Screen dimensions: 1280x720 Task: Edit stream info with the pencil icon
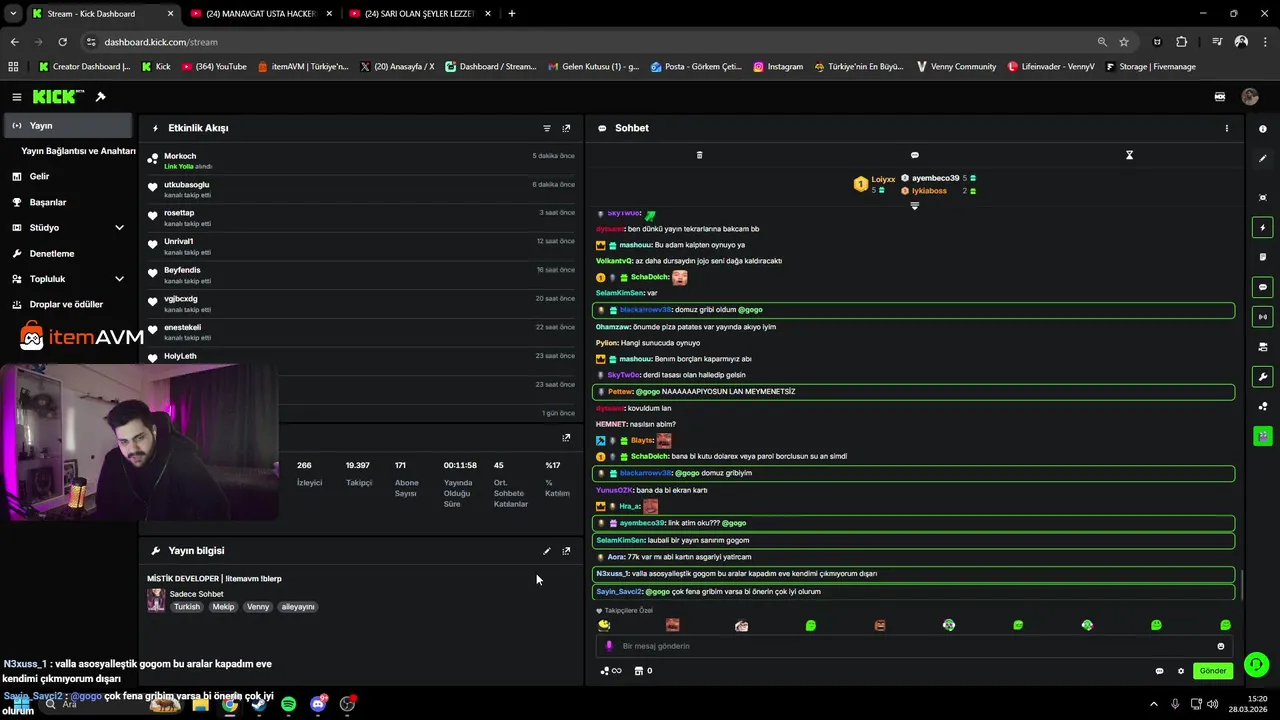pos(547,551)
